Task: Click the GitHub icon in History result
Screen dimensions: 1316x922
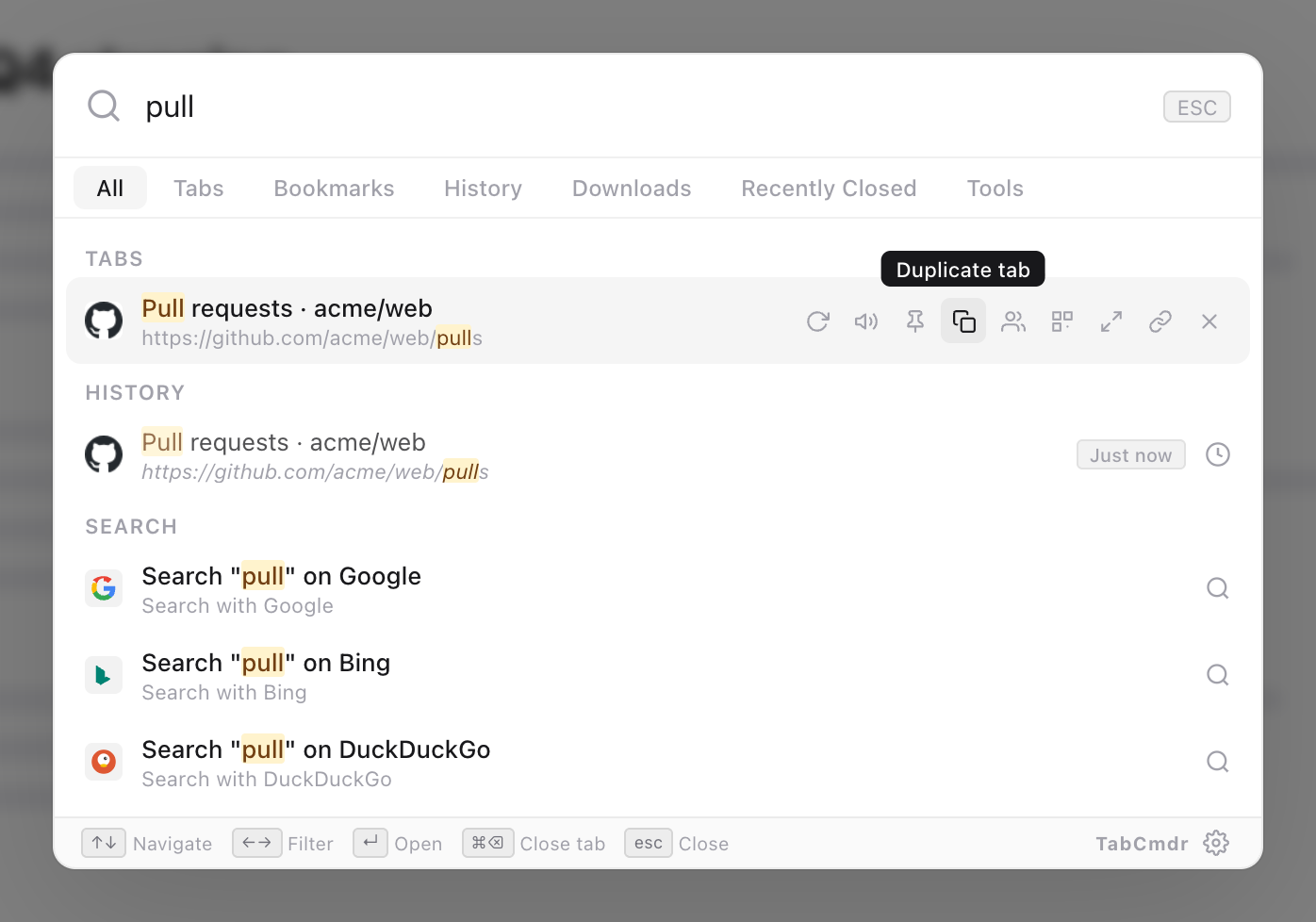Action: pos(104,454)
